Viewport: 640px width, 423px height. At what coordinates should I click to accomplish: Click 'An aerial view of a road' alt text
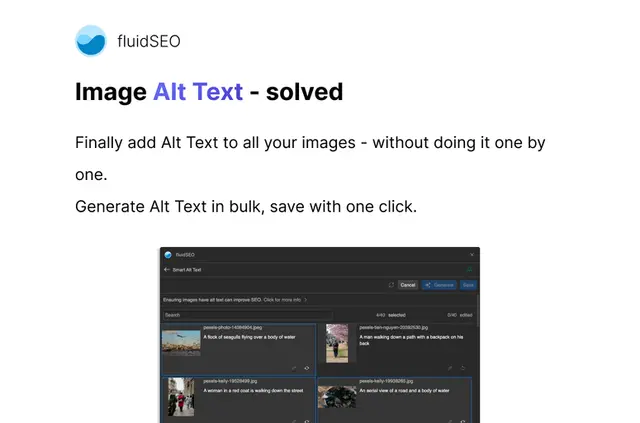pyautogui.click(x=404, y=391)
